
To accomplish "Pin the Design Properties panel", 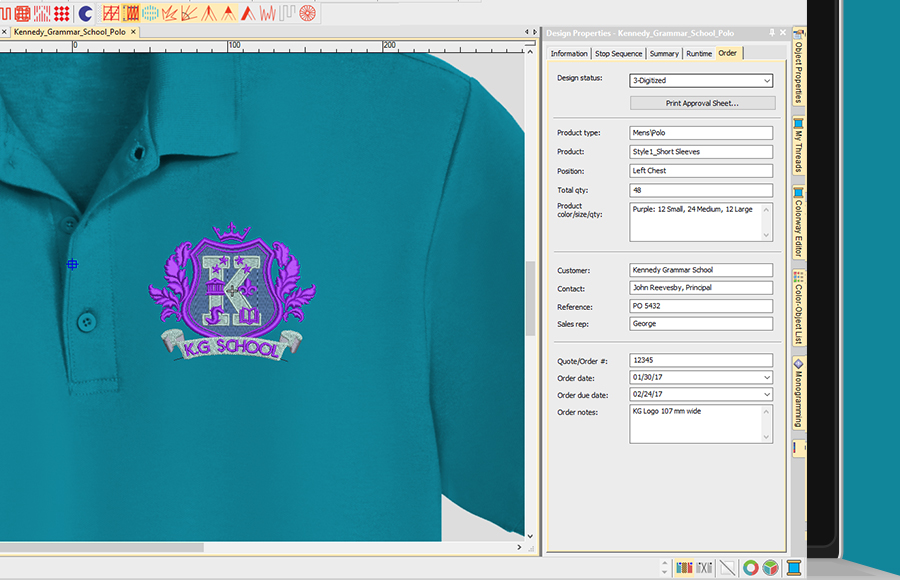I will [771, 32].
